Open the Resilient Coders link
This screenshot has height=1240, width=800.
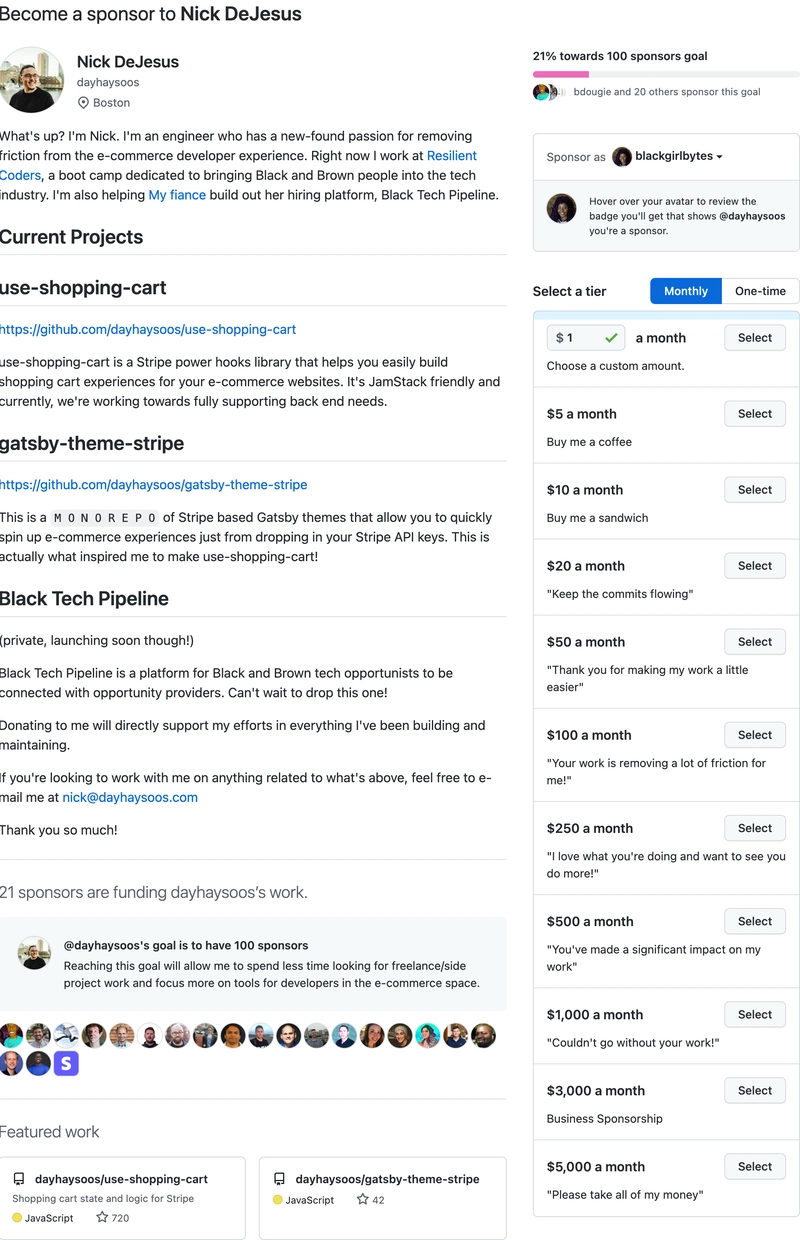pos(451,156)
